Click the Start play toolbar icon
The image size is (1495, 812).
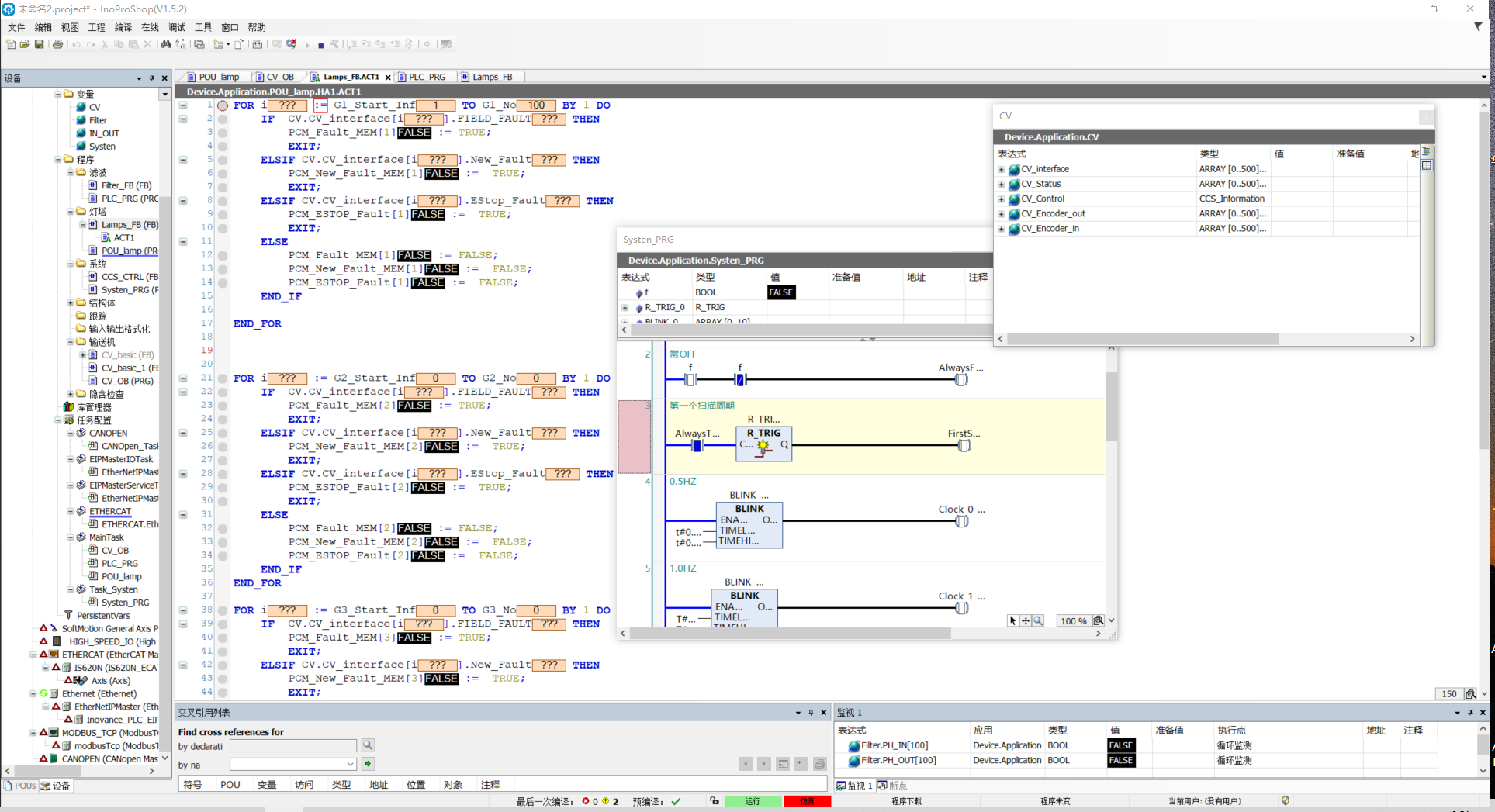click(307, 45)
